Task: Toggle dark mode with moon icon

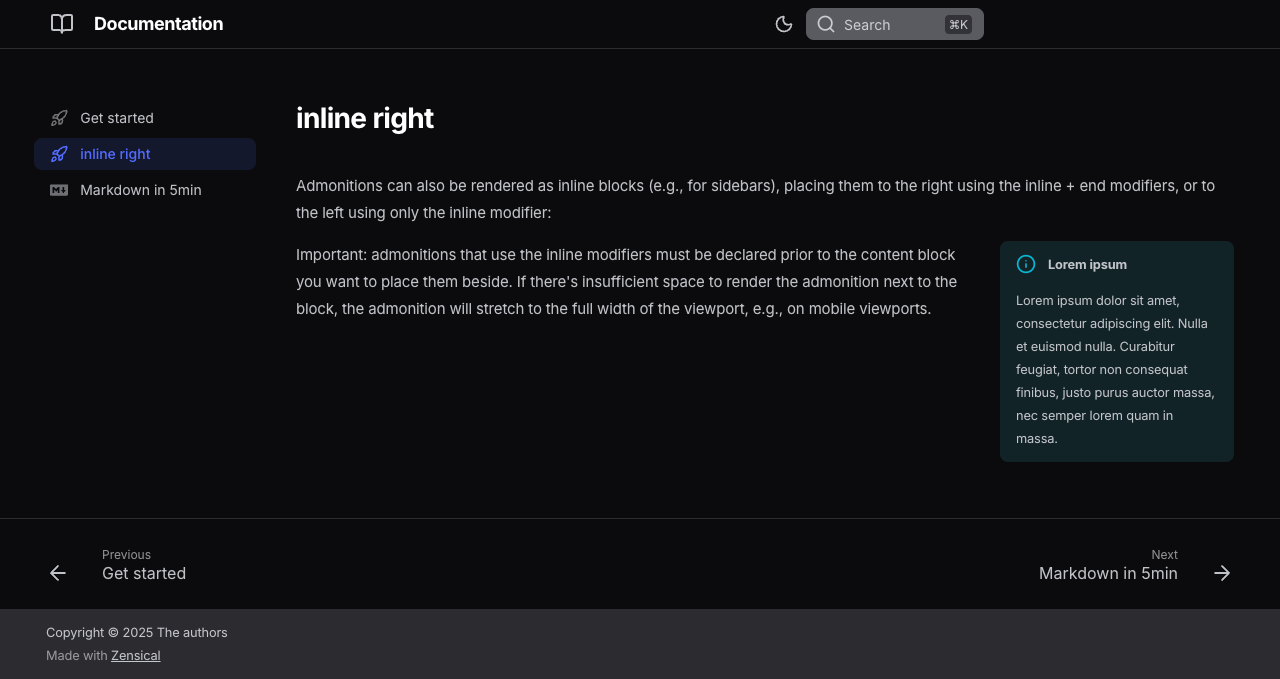Action: (784, 24)
